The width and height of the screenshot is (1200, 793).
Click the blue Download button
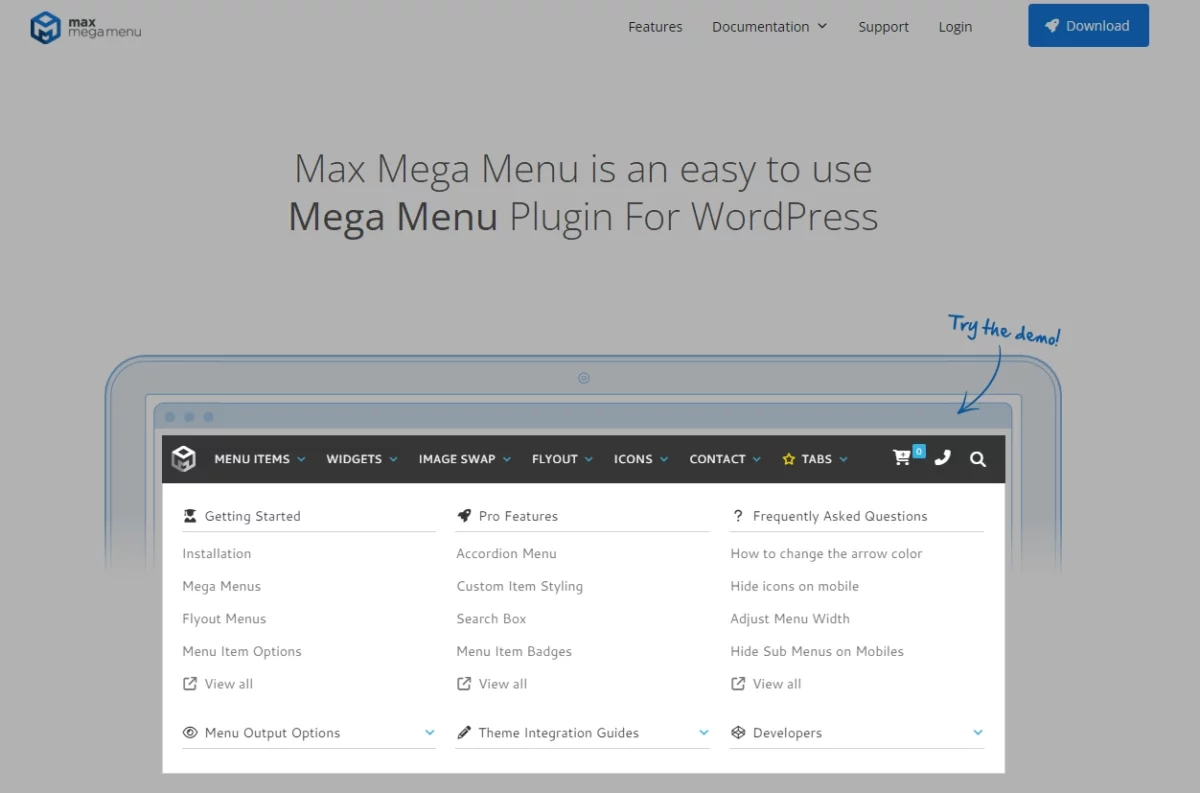tap(1088, 26)
